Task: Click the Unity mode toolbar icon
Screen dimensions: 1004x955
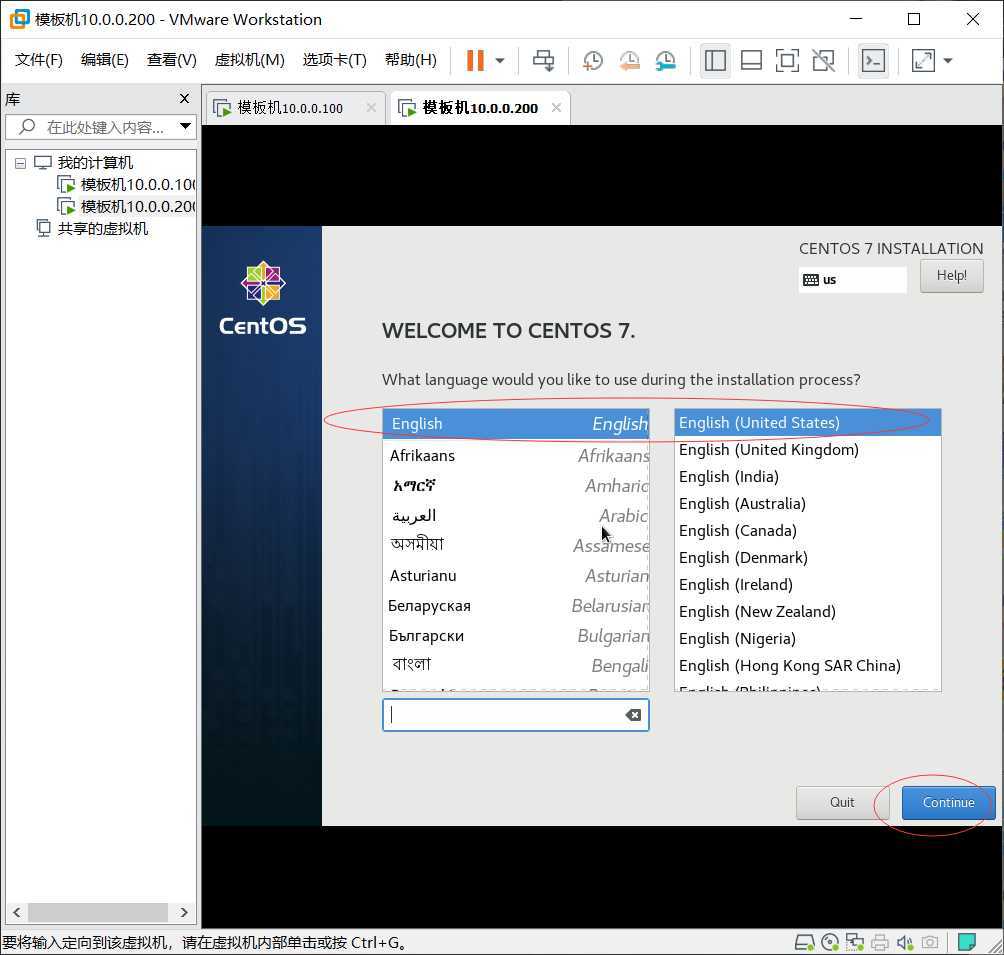Action: click(x=823, y=61)
